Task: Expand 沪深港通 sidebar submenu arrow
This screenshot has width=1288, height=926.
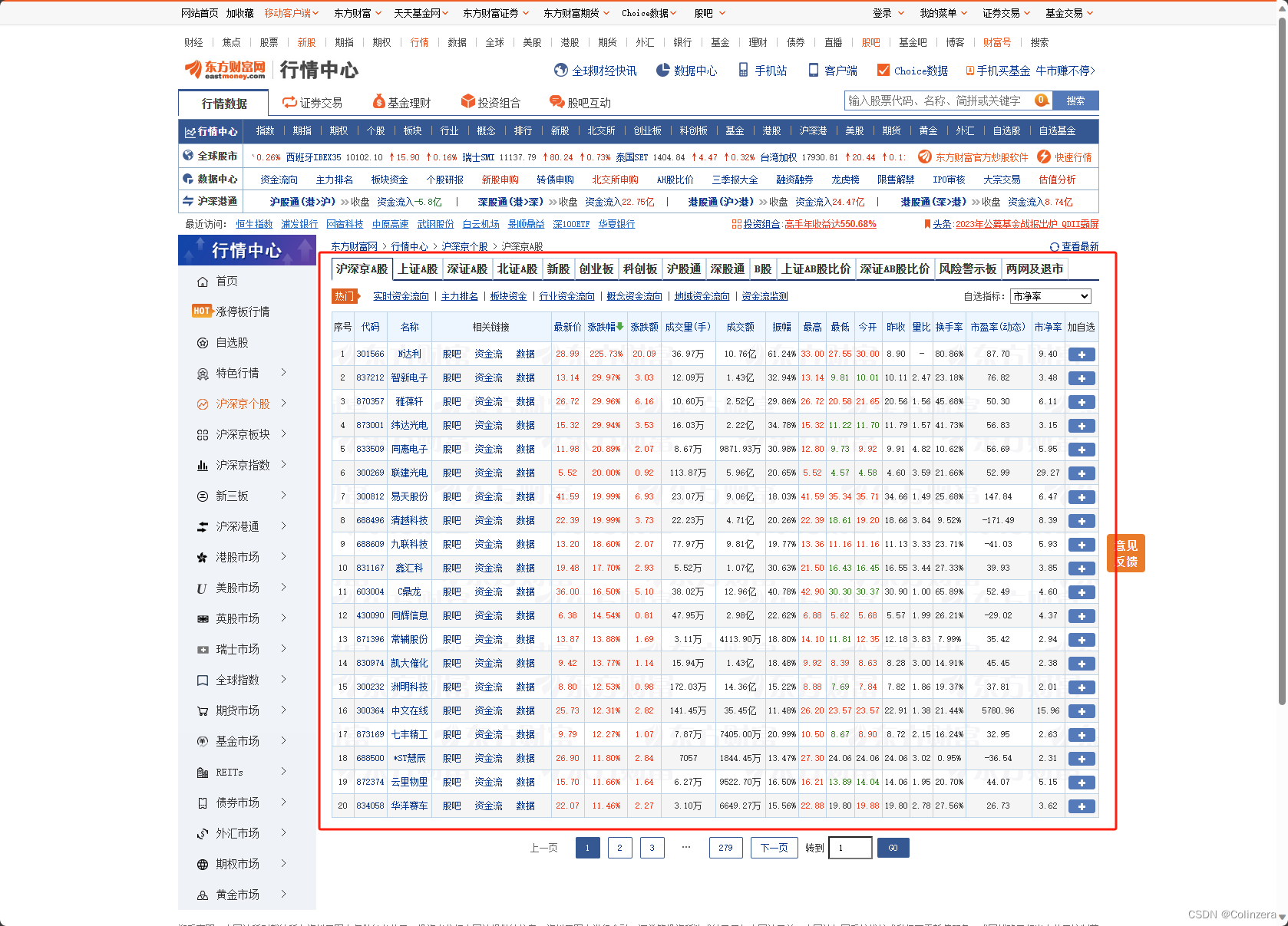Action: [283, 526]
